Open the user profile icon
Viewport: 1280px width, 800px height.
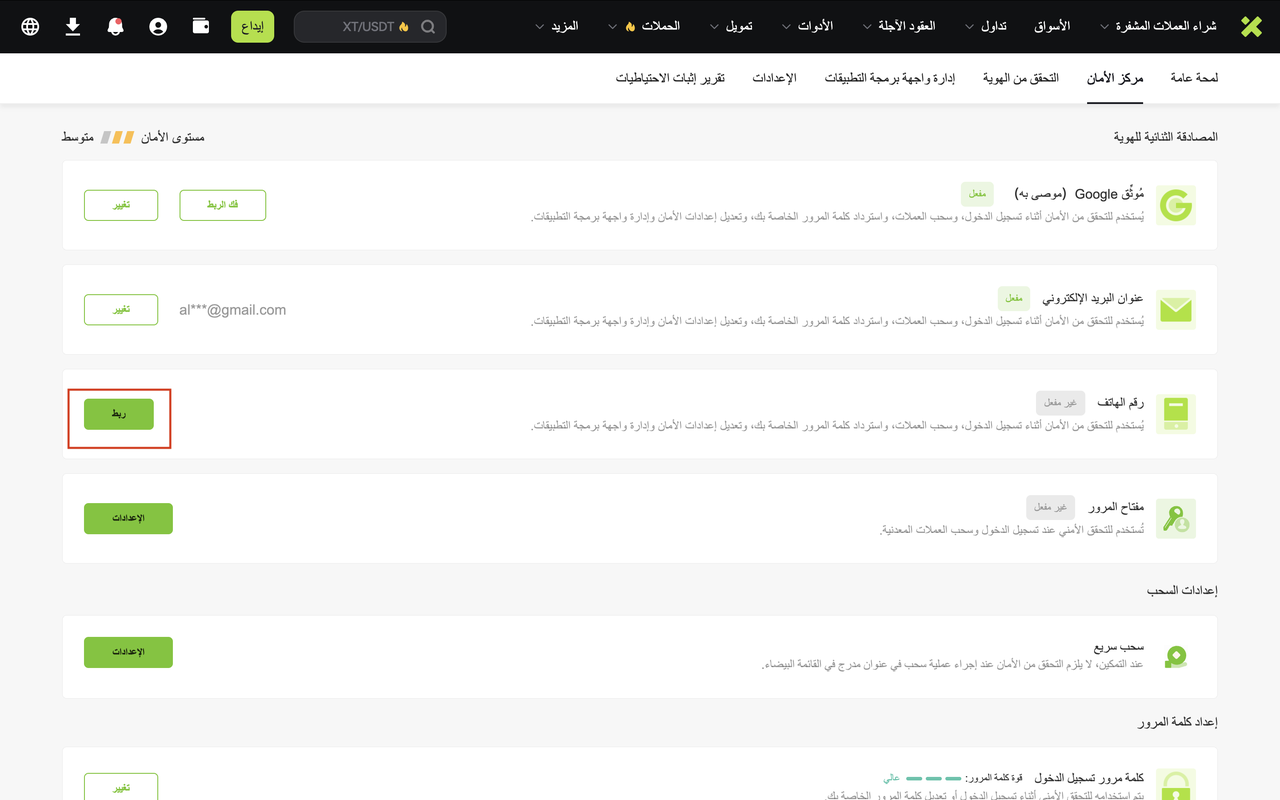coord(158,27)
